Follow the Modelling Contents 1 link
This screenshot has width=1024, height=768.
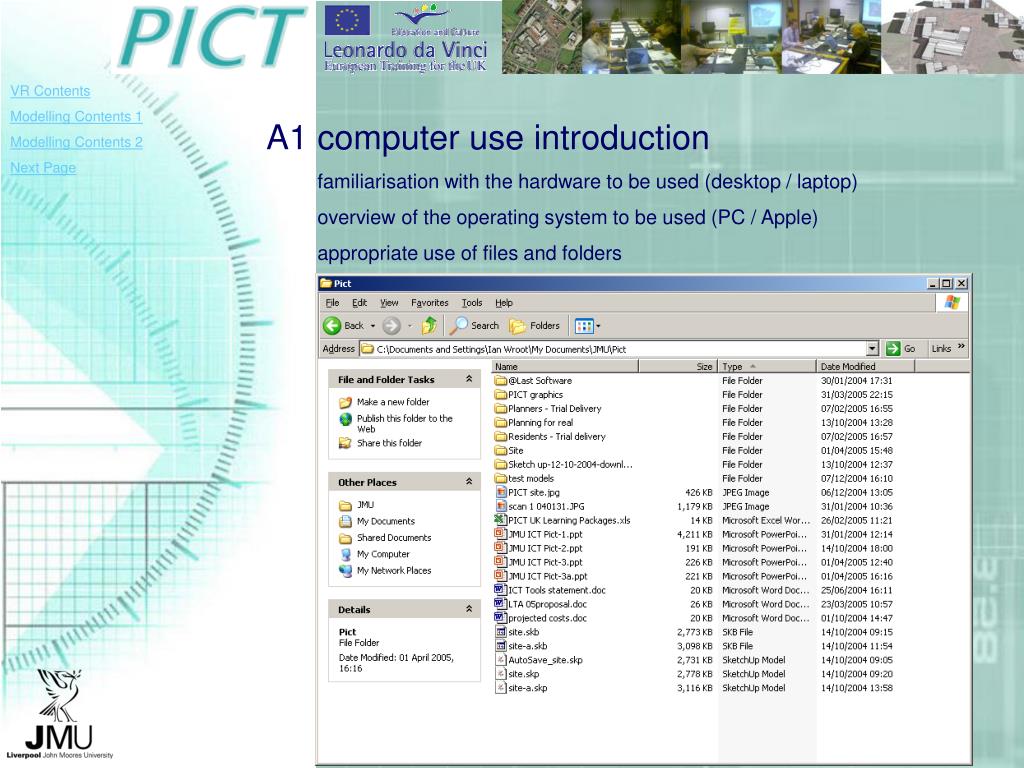(76, 117)
